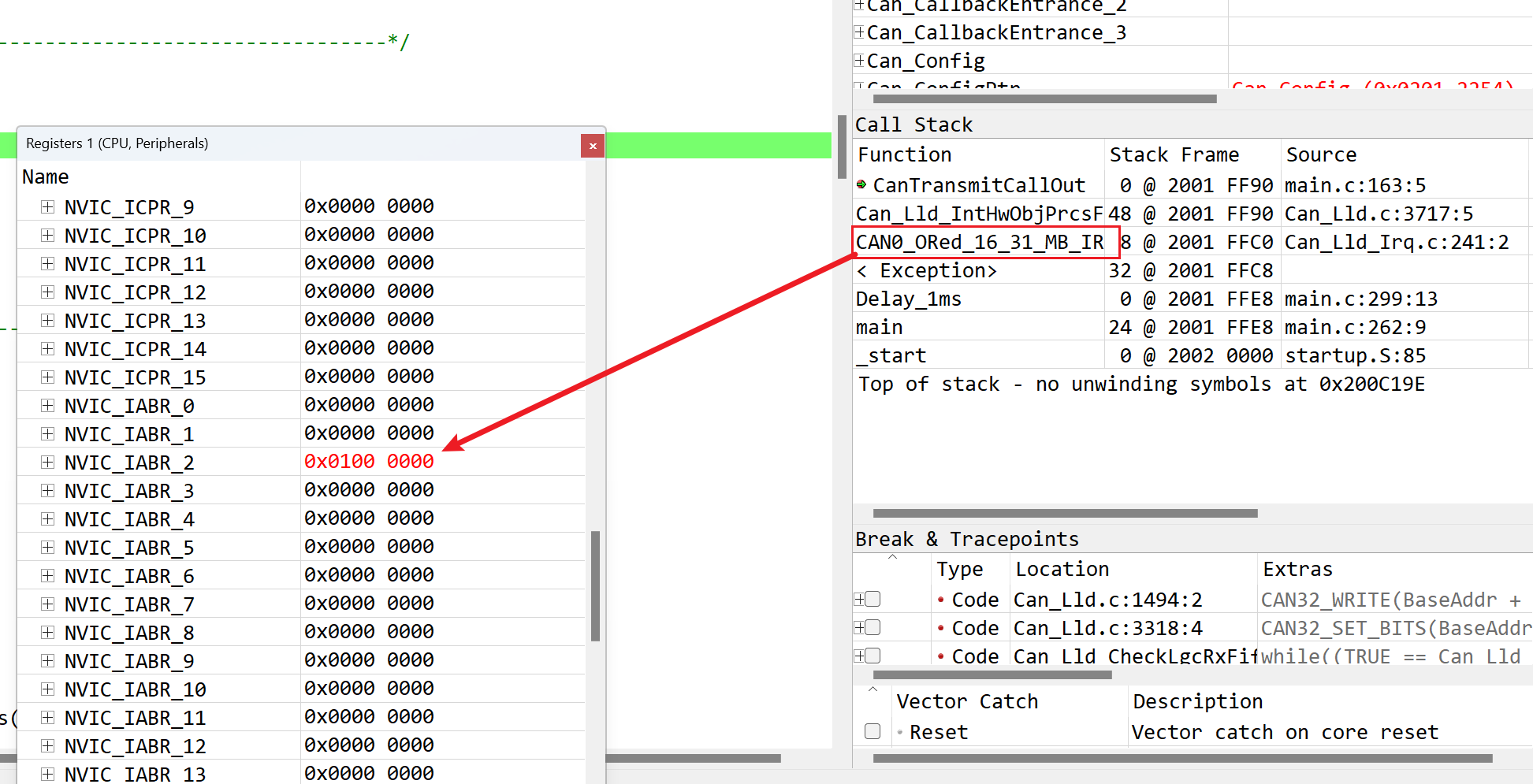
Task: Sort breakpoints by Type column
Action: click(x=960, y=569)
